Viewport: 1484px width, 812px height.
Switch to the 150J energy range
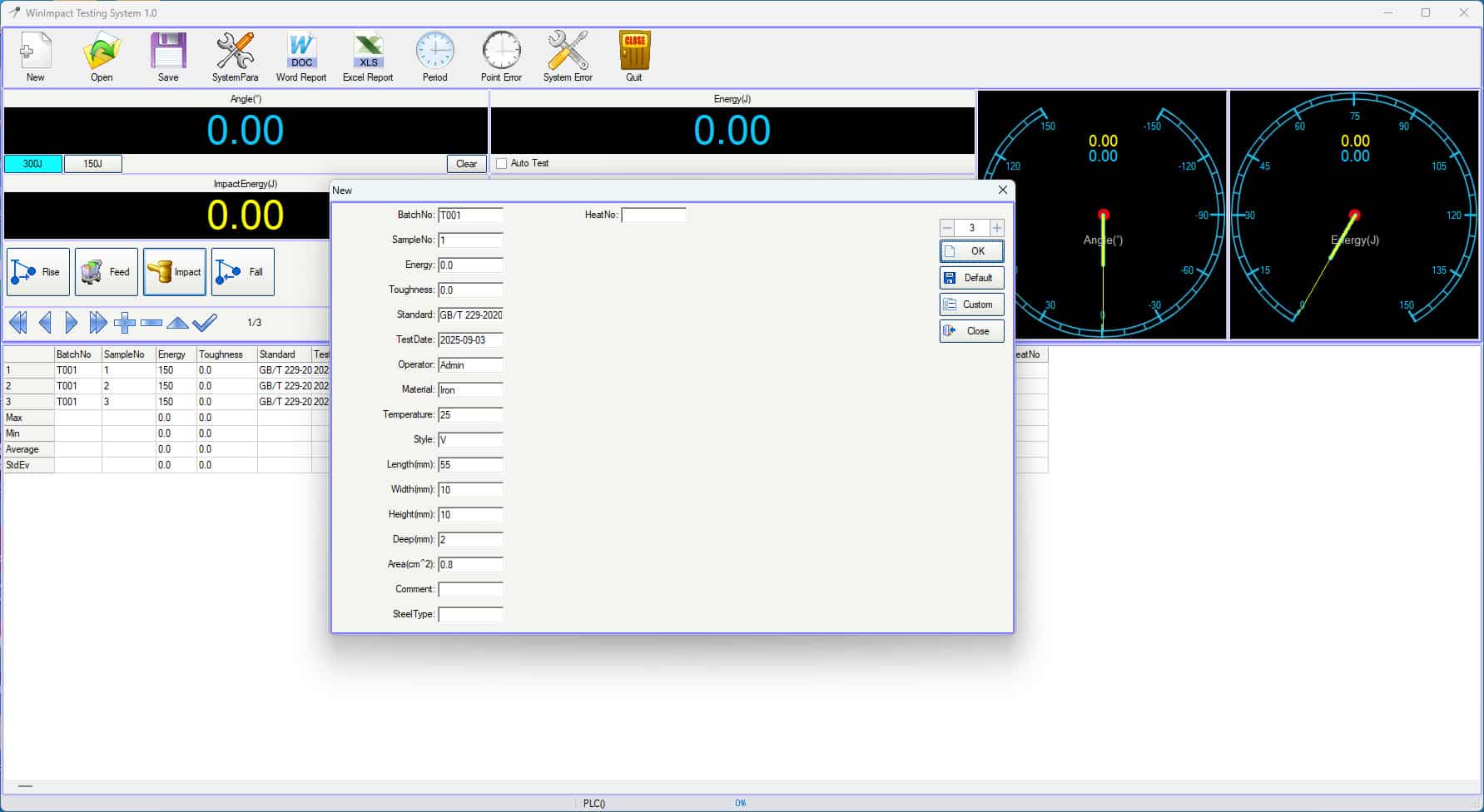(x=93, y=164)
